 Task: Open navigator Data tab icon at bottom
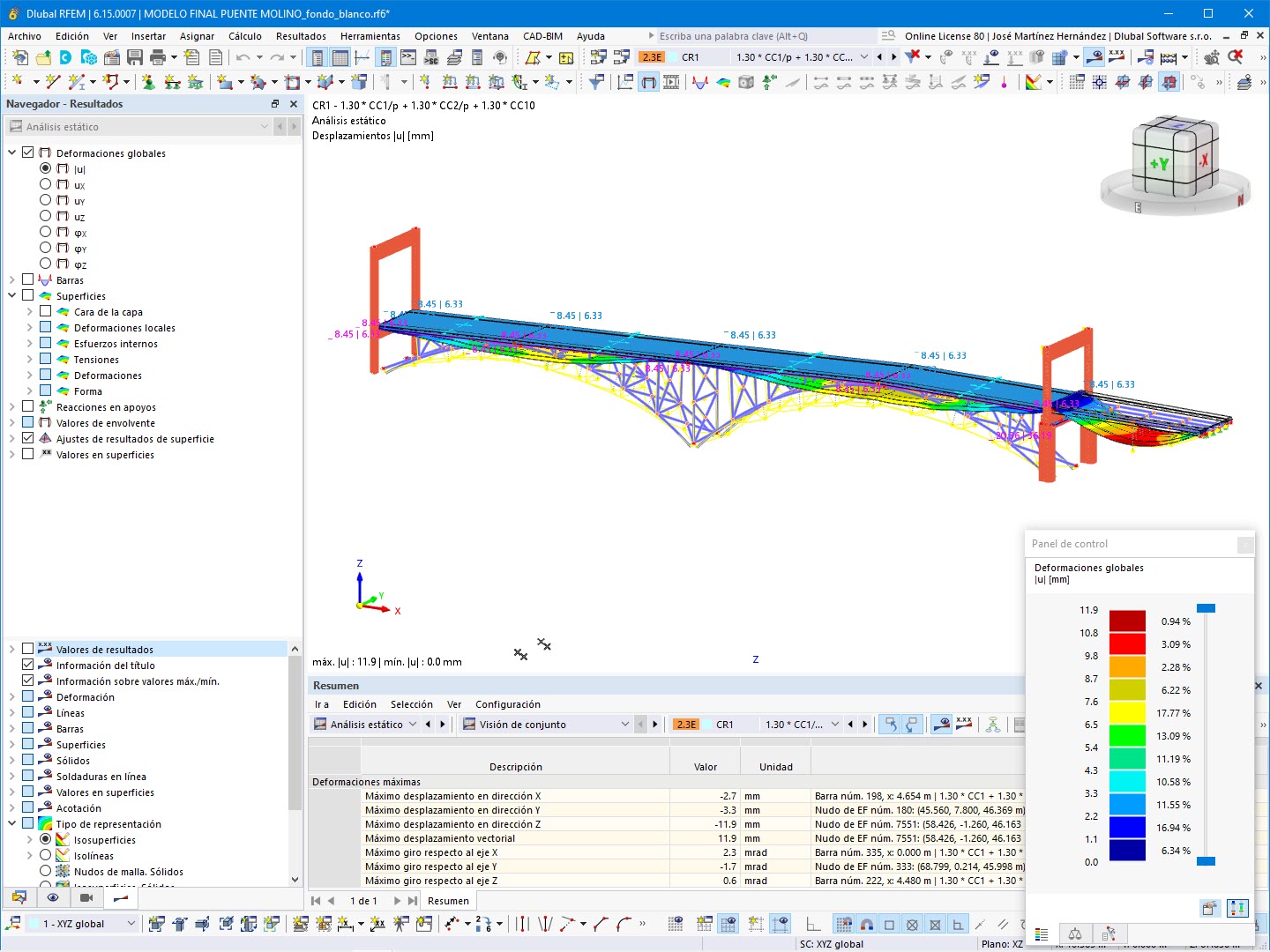click(x=19, y=898)
